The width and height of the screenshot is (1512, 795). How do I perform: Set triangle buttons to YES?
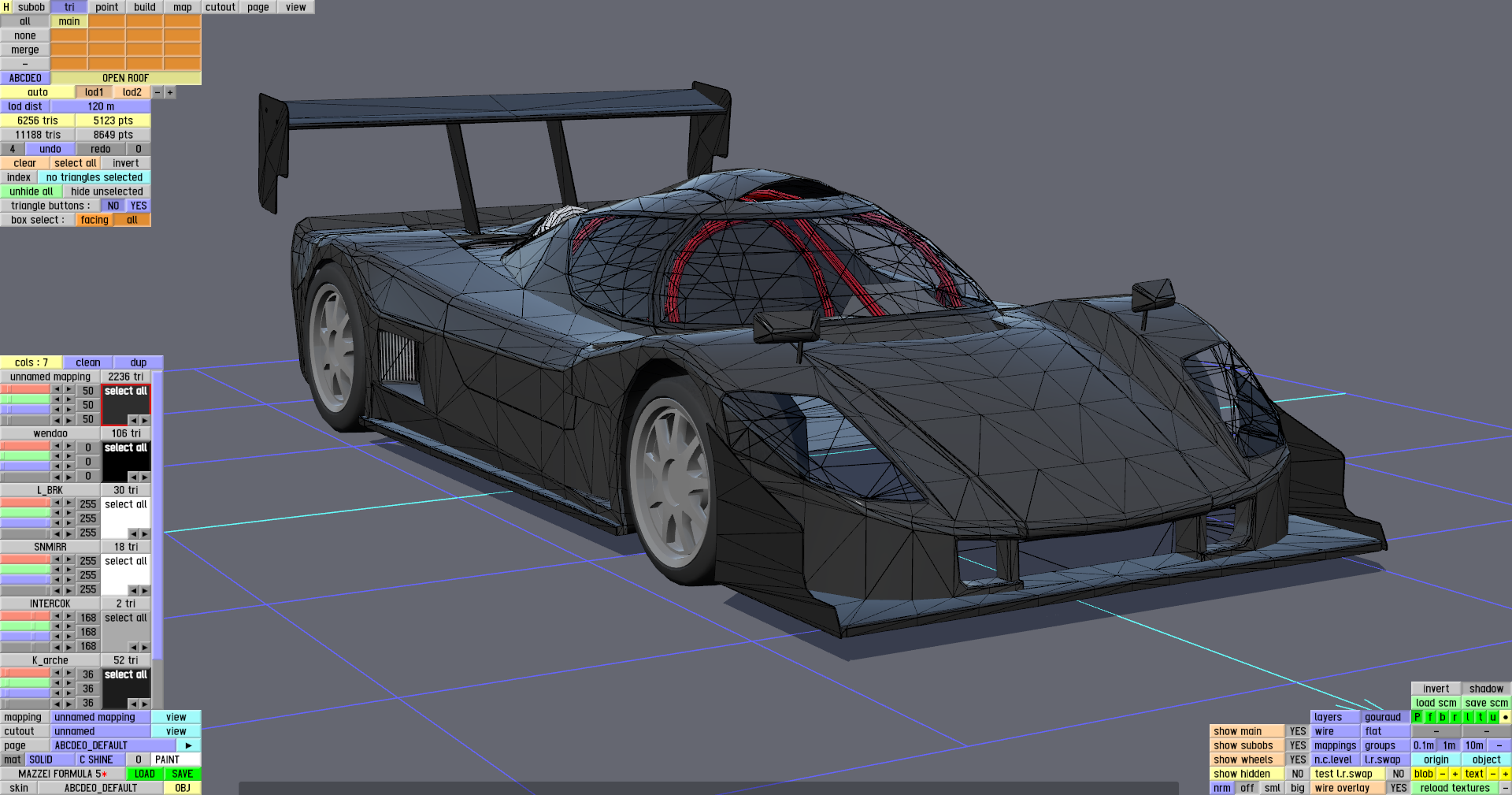(x=139, y=206)
